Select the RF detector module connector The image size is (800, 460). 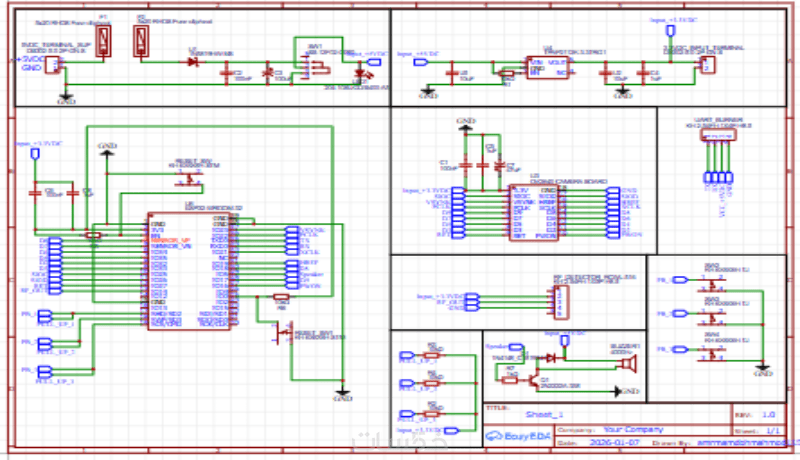click(x=561, y=302)
